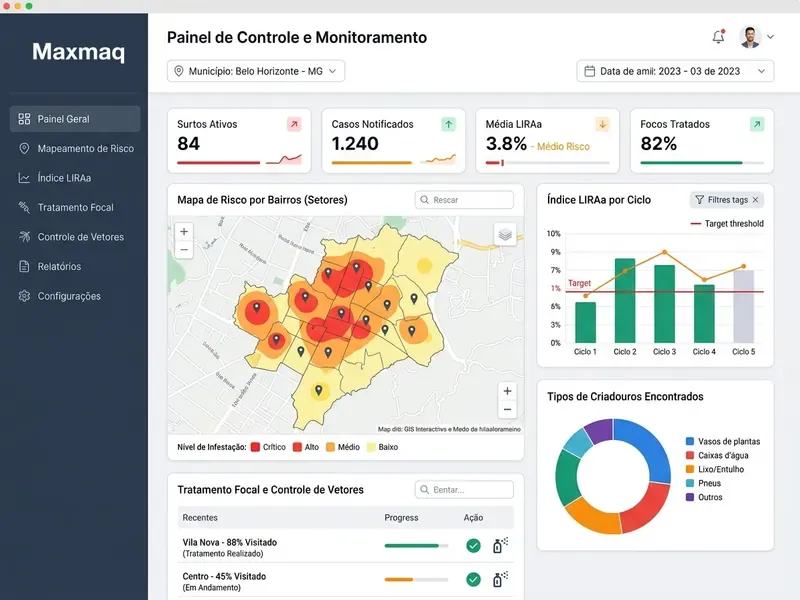Screen dimensions: 800x600
Task: Select Painel Geral in the sidebar
Action: coord(75,119)
